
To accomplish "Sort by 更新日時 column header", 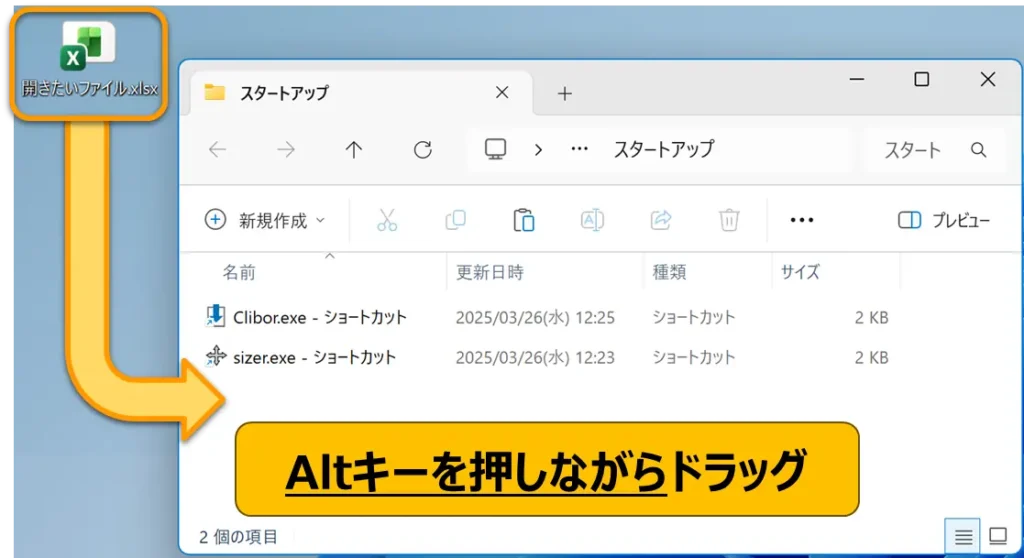I will click(490, 272).
